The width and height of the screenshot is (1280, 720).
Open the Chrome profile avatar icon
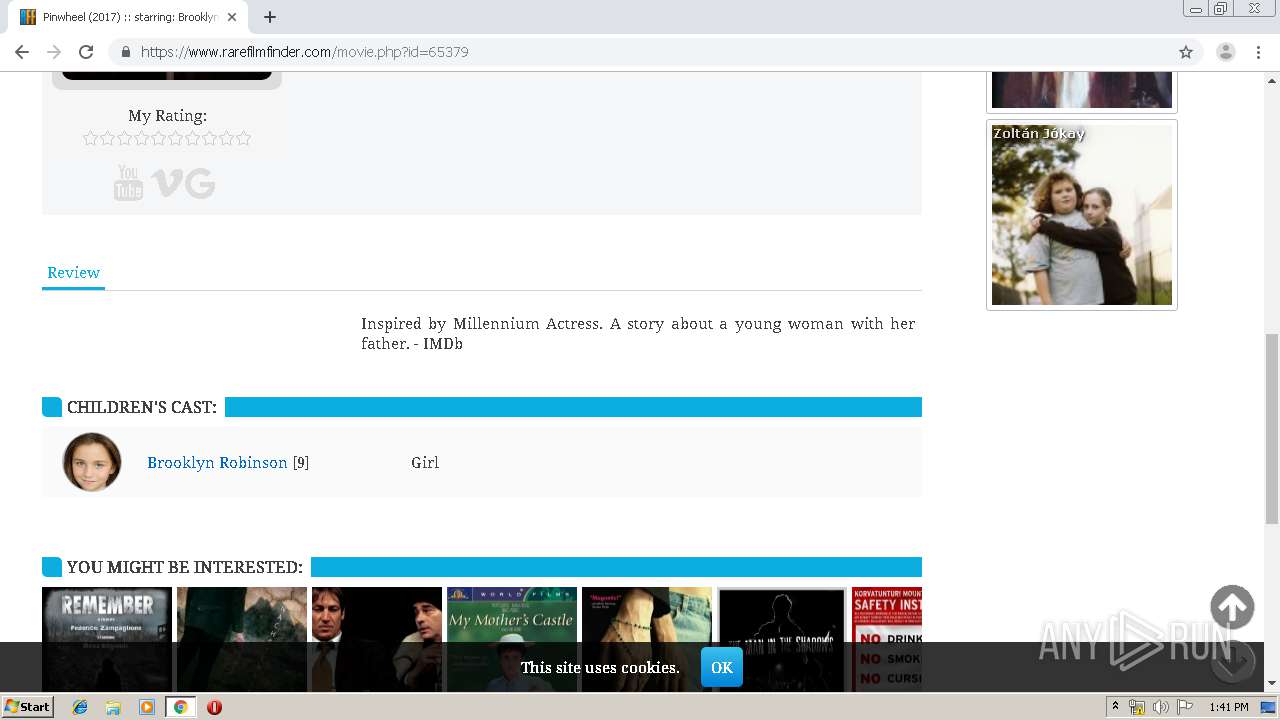[1226, 52]
